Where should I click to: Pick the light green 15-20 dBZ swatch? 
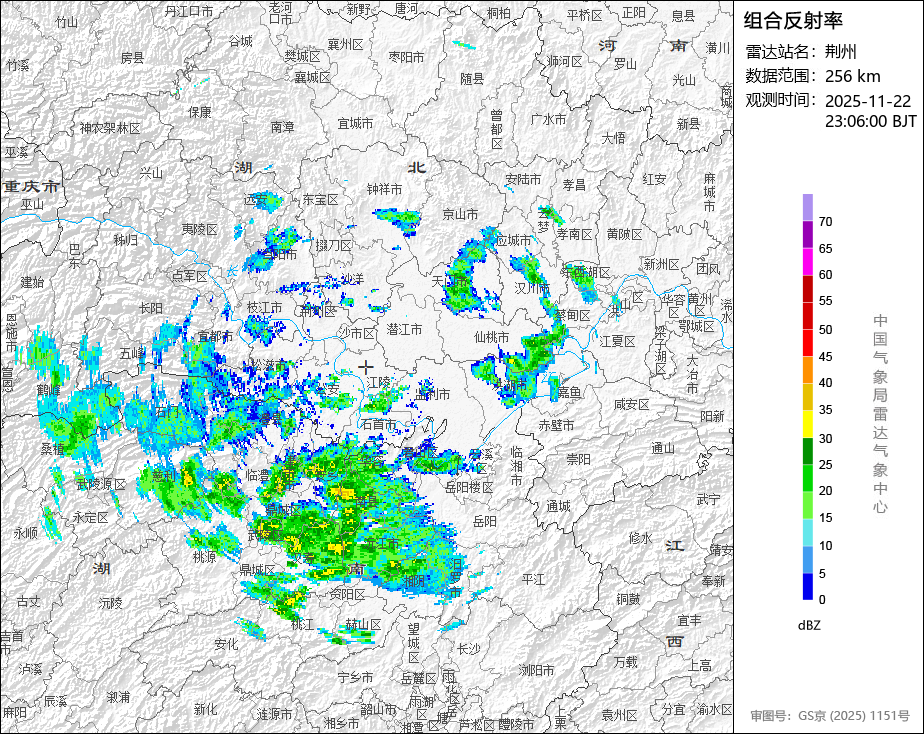point(807,505)
